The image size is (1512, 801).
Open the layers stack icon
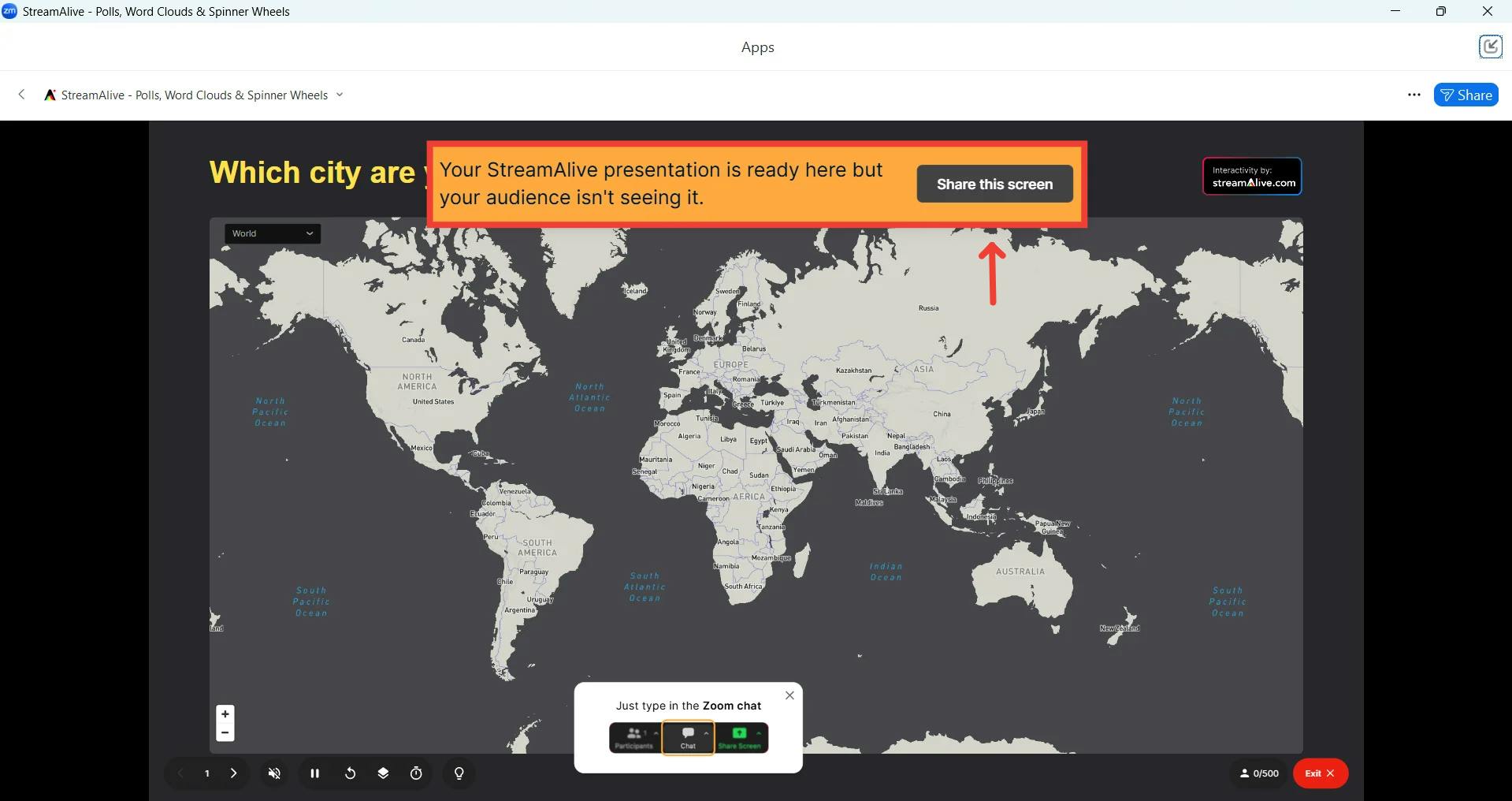click(x=383, y=773)
